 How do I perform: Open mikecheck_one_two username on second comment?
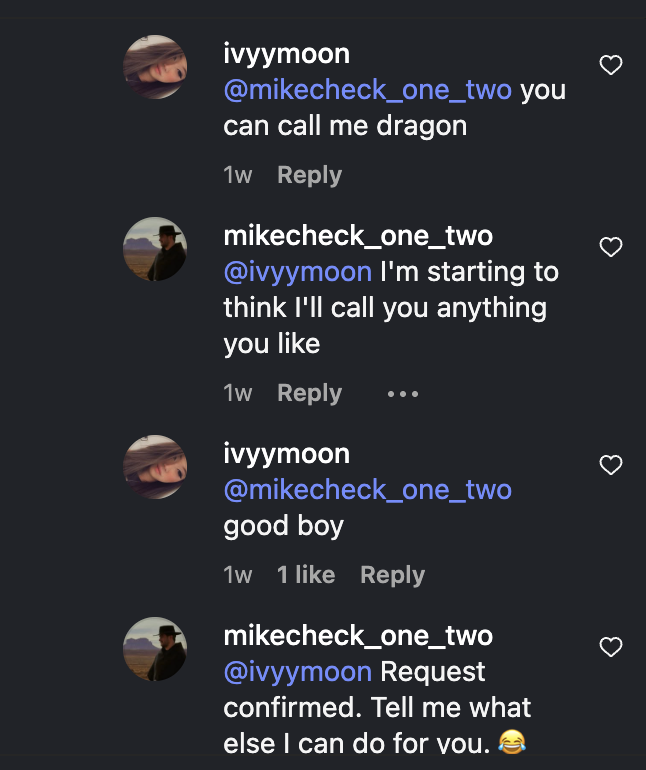(x=358, y=236)
